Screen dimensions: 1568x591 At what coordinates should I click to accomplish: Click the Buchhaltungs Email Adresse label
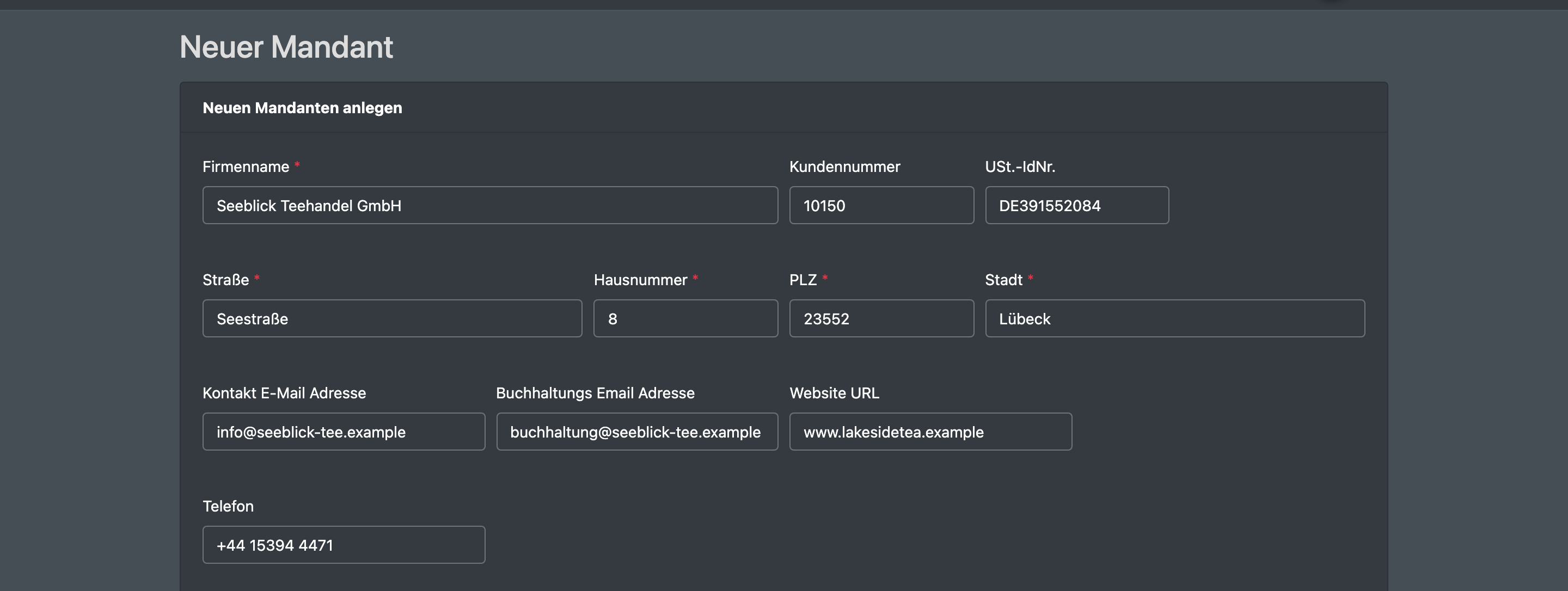[x=595, y=393]
